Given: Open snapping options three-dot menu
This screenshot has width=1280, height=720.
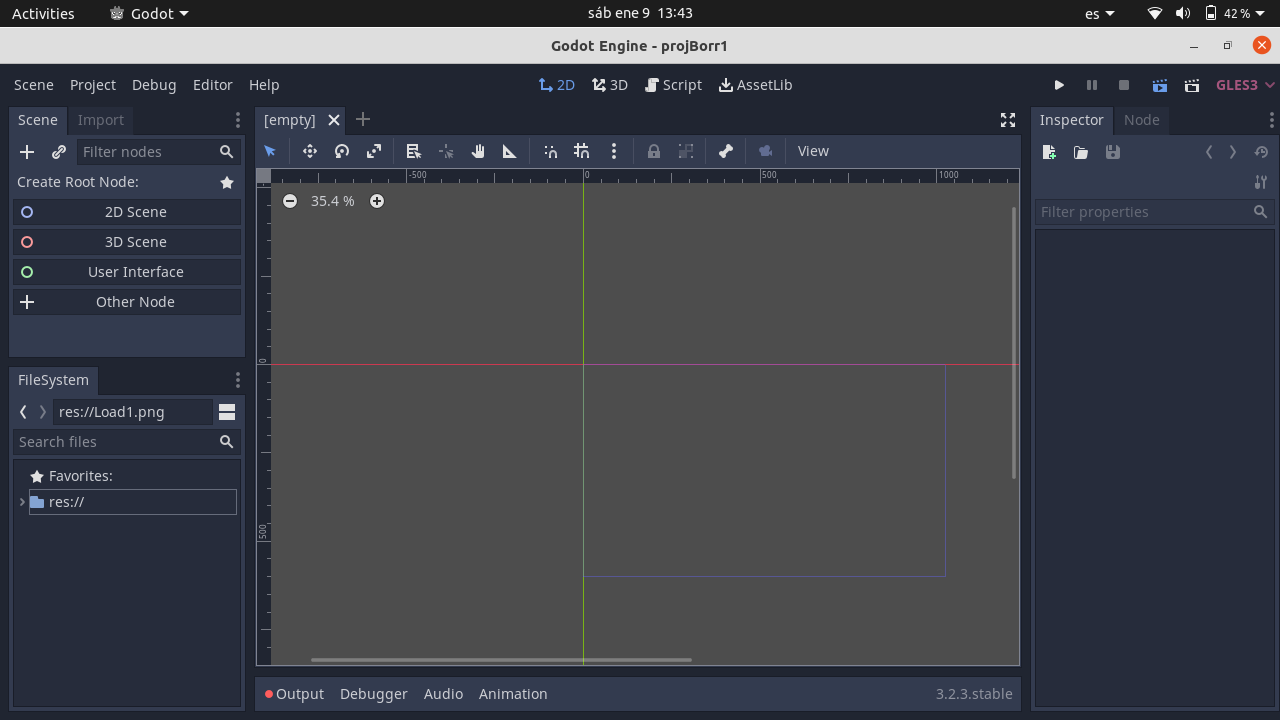Looking at the screenshot, I should [x=614, y=151].
